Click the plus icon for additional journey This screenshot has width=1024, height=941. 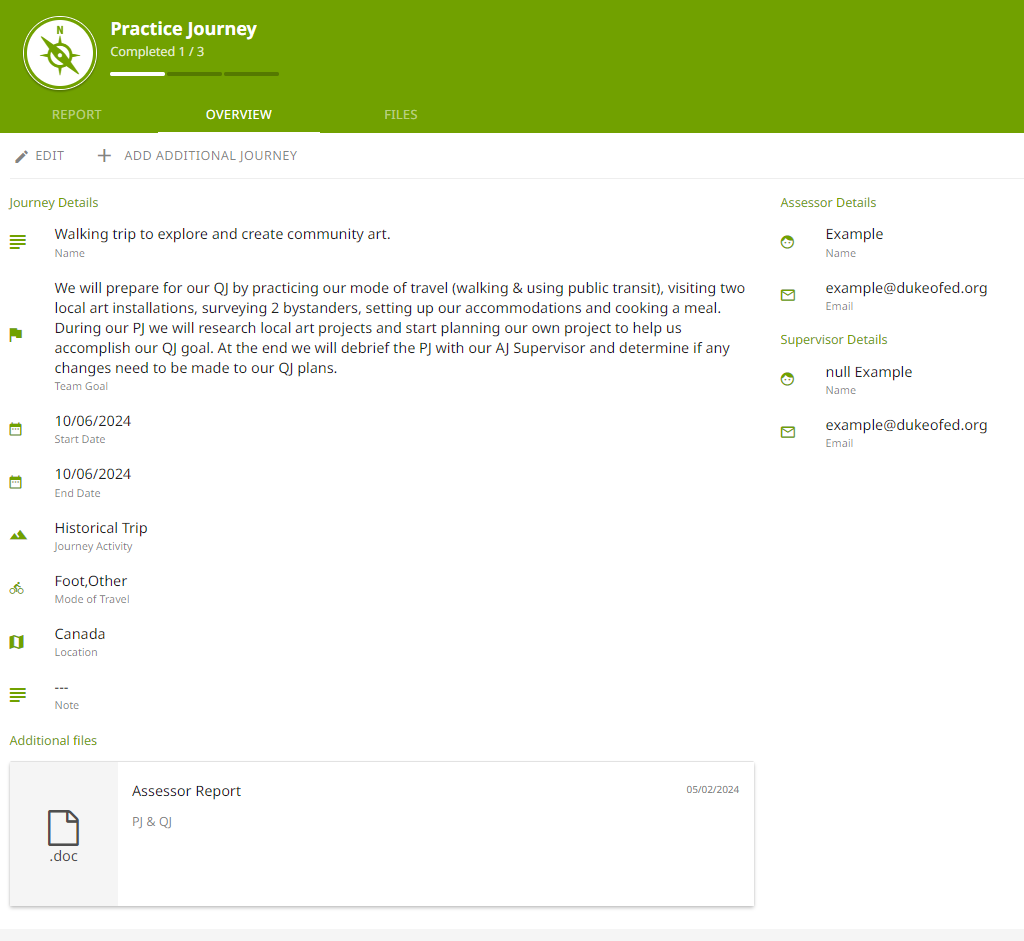click(104, 156)
